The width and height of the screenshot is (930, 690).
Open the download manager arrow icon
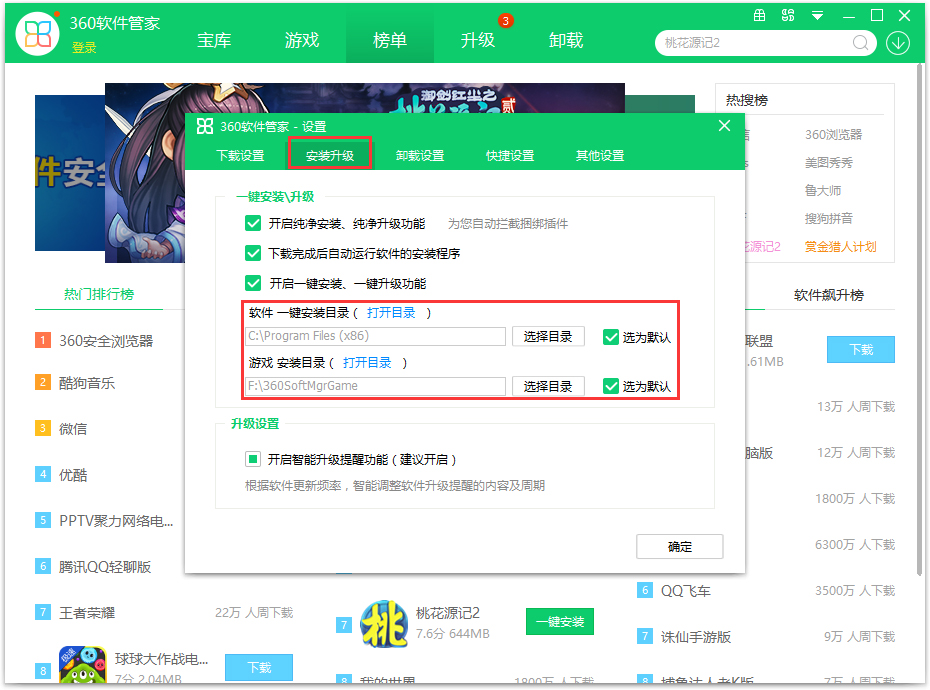tap(898, 43)
